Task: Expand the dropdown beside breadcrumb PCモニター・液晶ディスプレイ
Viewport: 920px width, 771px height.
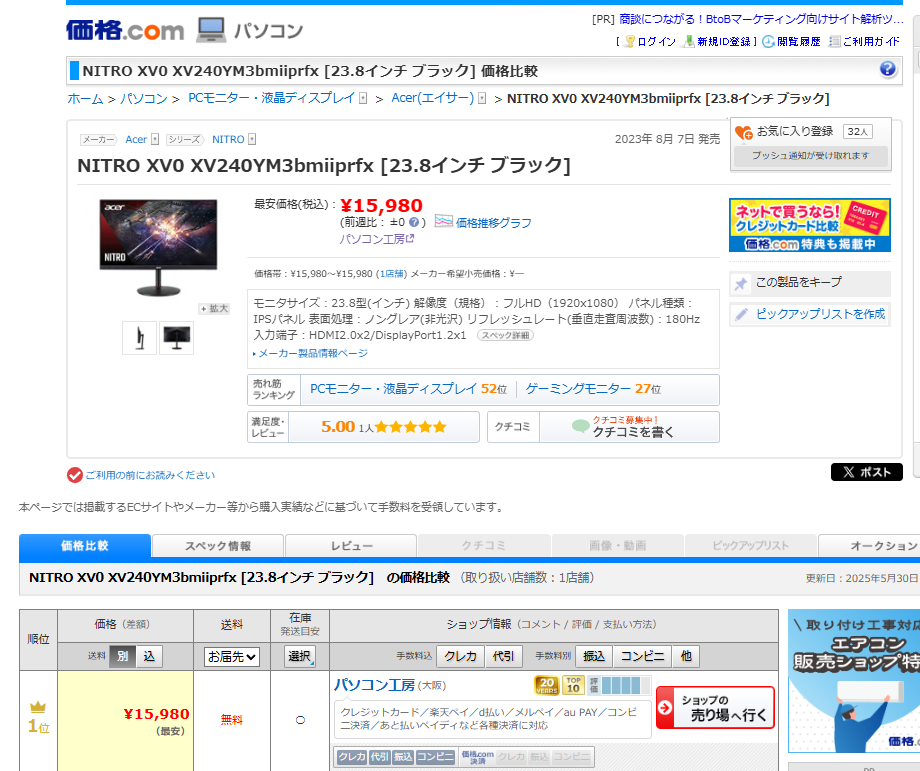Action: (363, 99)
